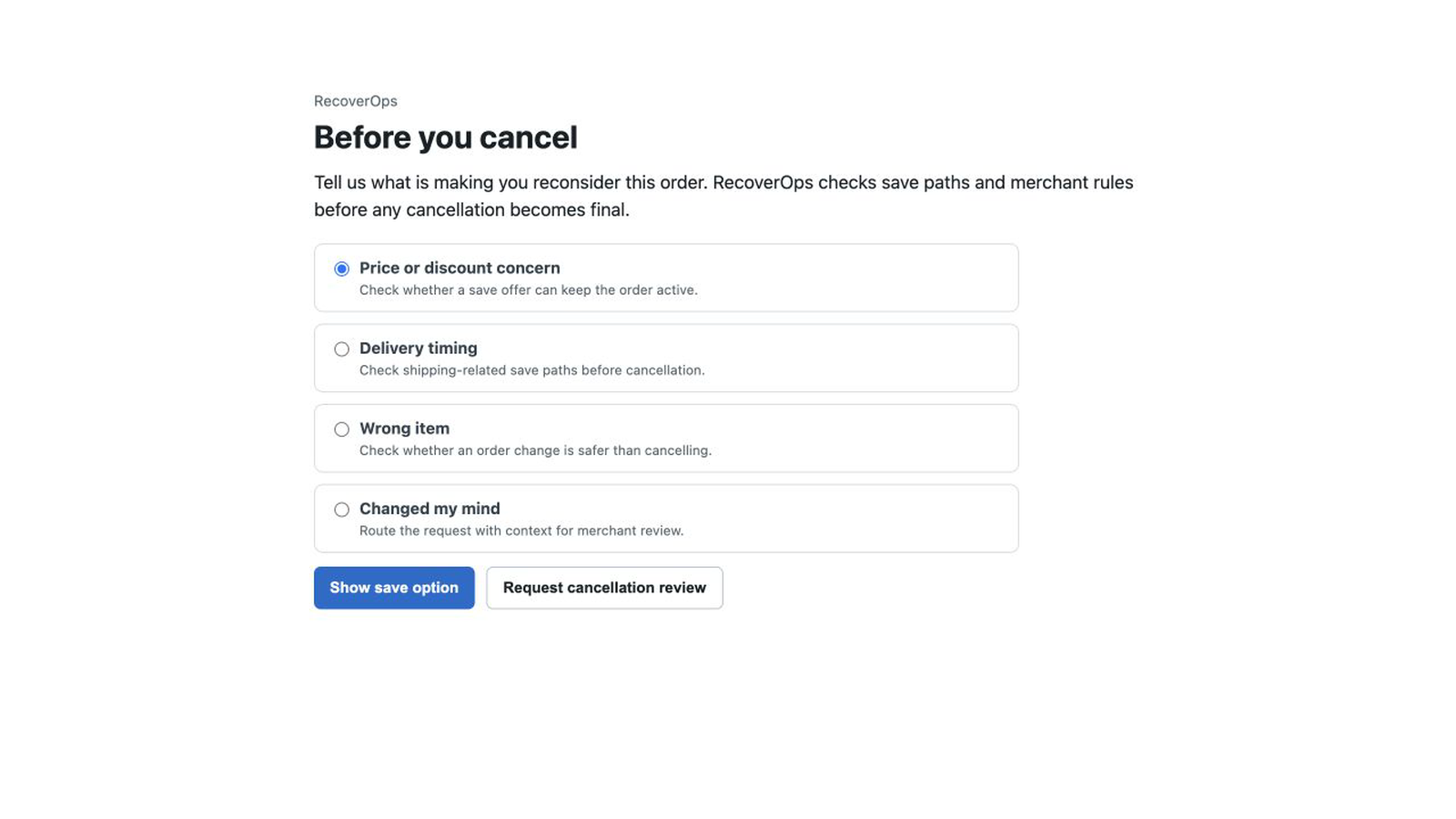The image size is (1456, 819).
Task: Pick the Changed my mind radio button
Action: (341, 509)
